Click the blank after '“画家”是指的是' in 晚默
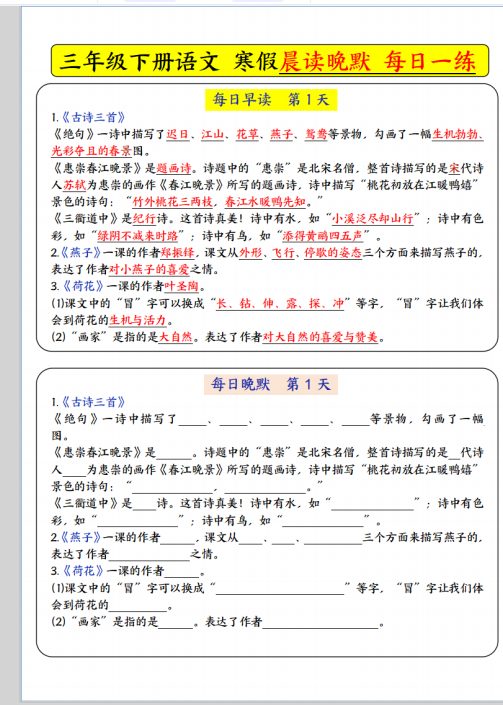Screen dimensions: 503x705 coord(176,623)
